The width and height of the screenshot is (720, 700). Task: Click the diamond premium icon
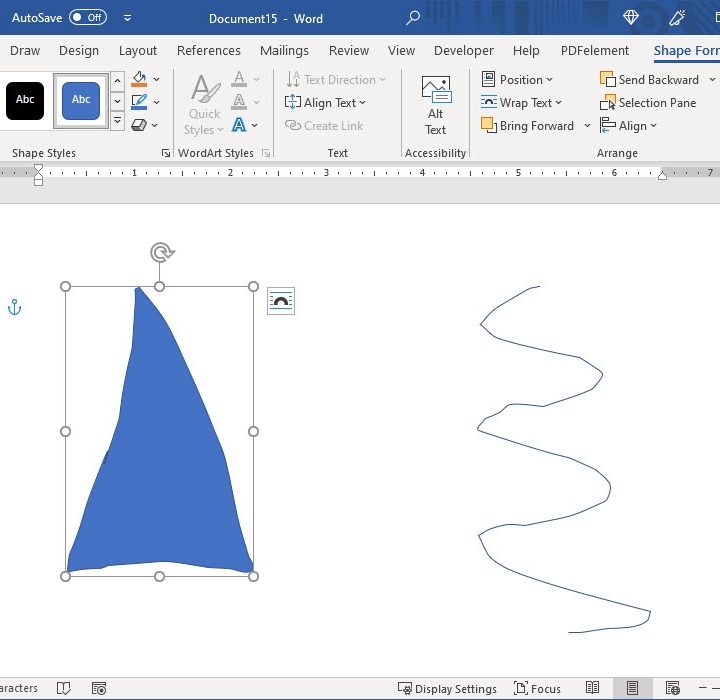pos(630,18)
